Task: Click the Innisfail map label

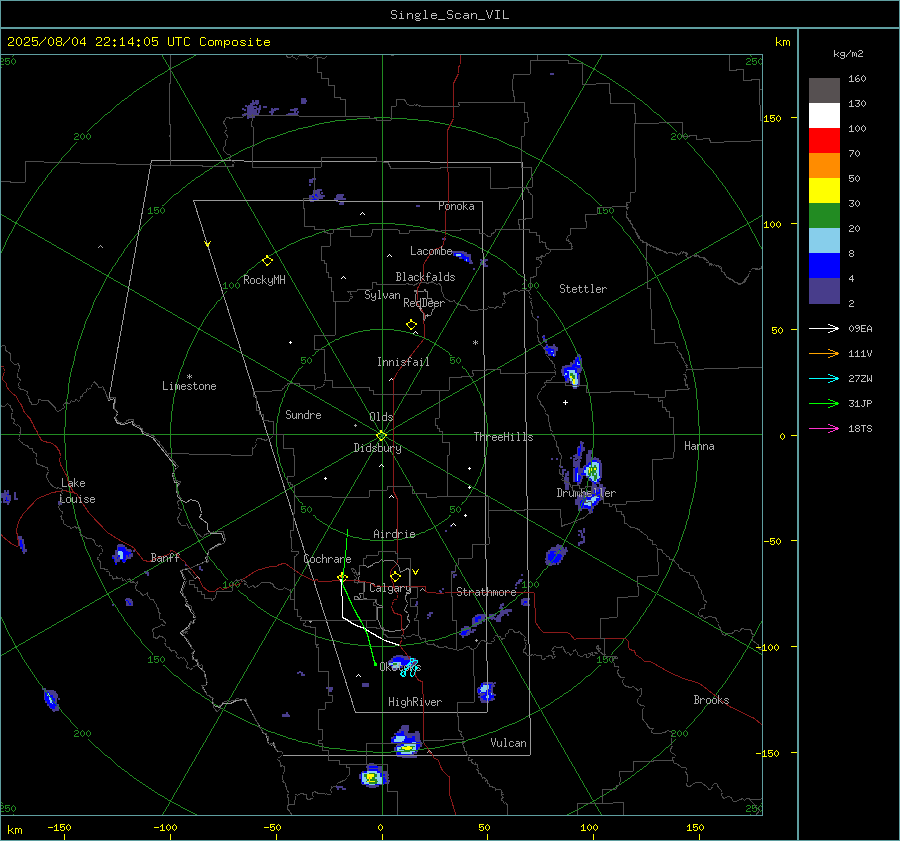Action: coord(403,362)
